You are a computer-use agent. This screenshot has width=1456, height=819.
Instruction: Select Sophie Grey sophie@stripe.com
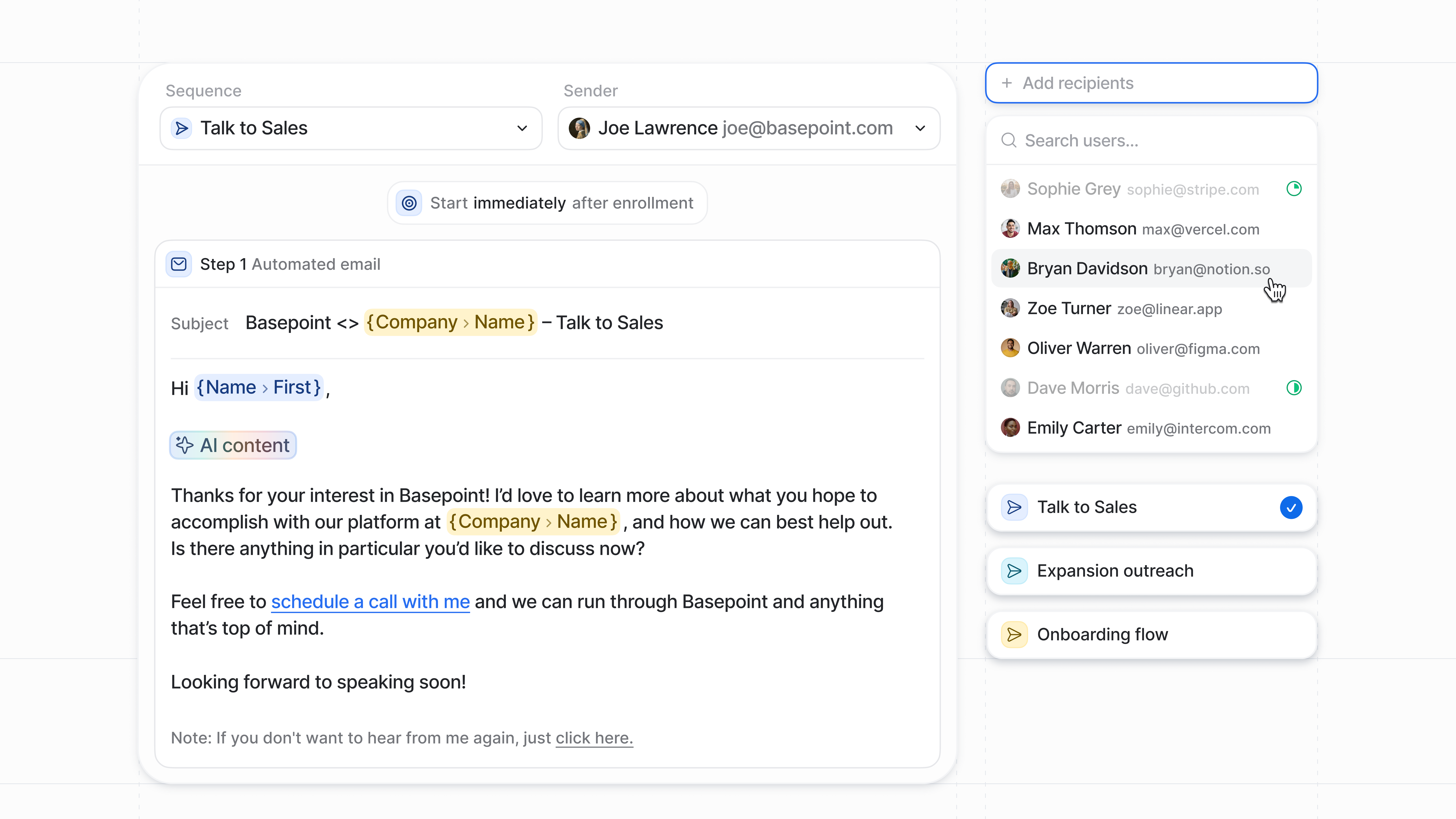tap(1151, 189)
